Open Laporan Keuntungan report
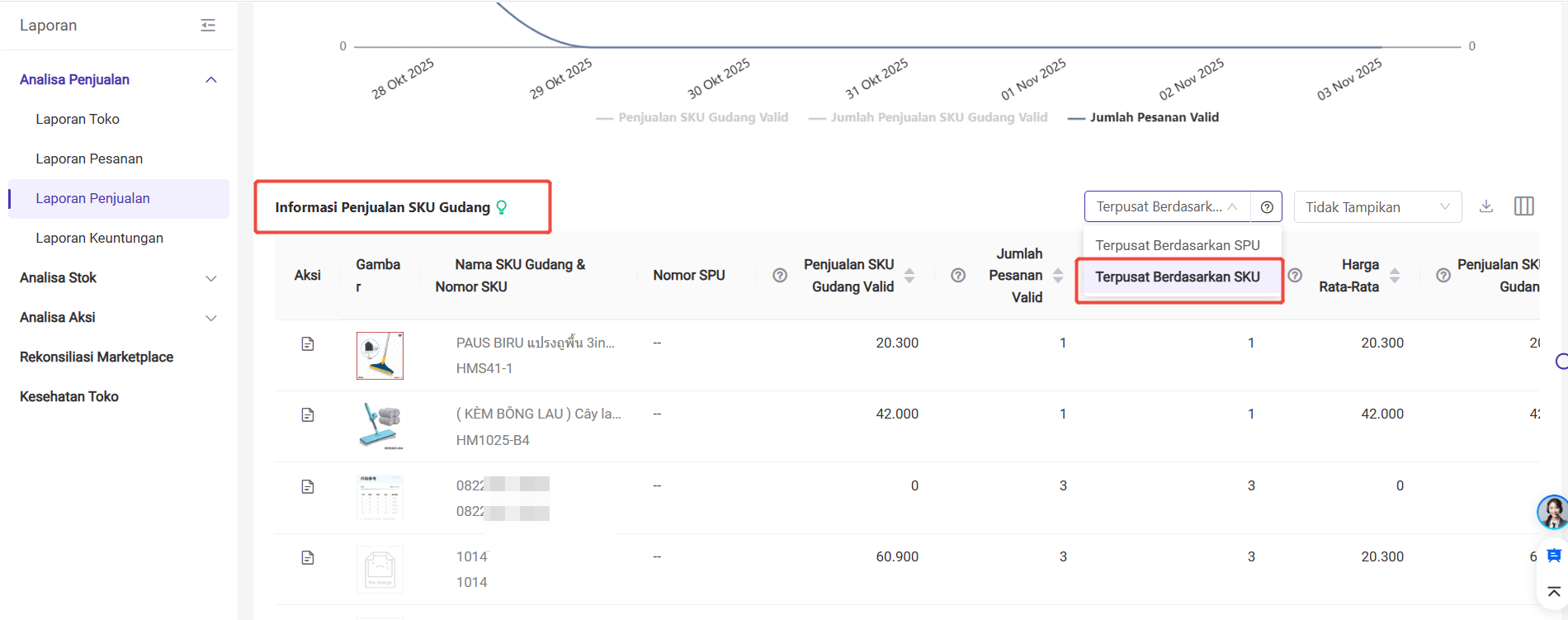Viewport: 1568px width, 620px height. (99, 239)
